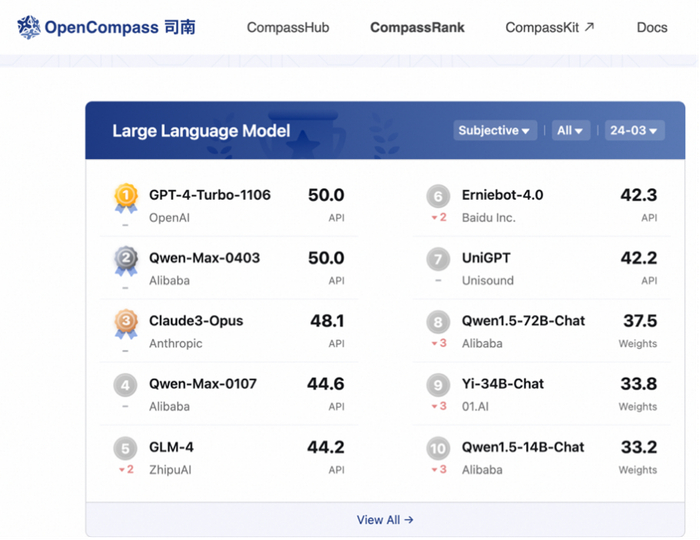The image size is (700, 540).
Task: Click the 33.2 score of Qwen1.5-14B-Chat
Action: click(639, 447)
